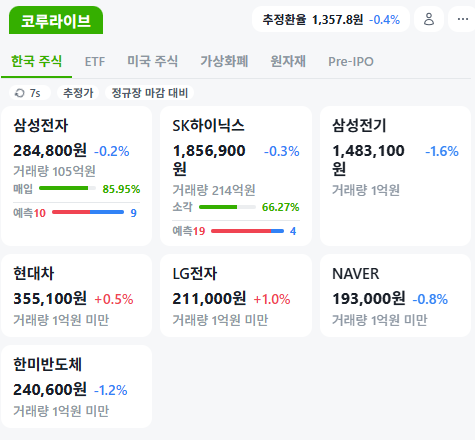Switch to the 미국 주식 tab

click(x=152, y=62)
